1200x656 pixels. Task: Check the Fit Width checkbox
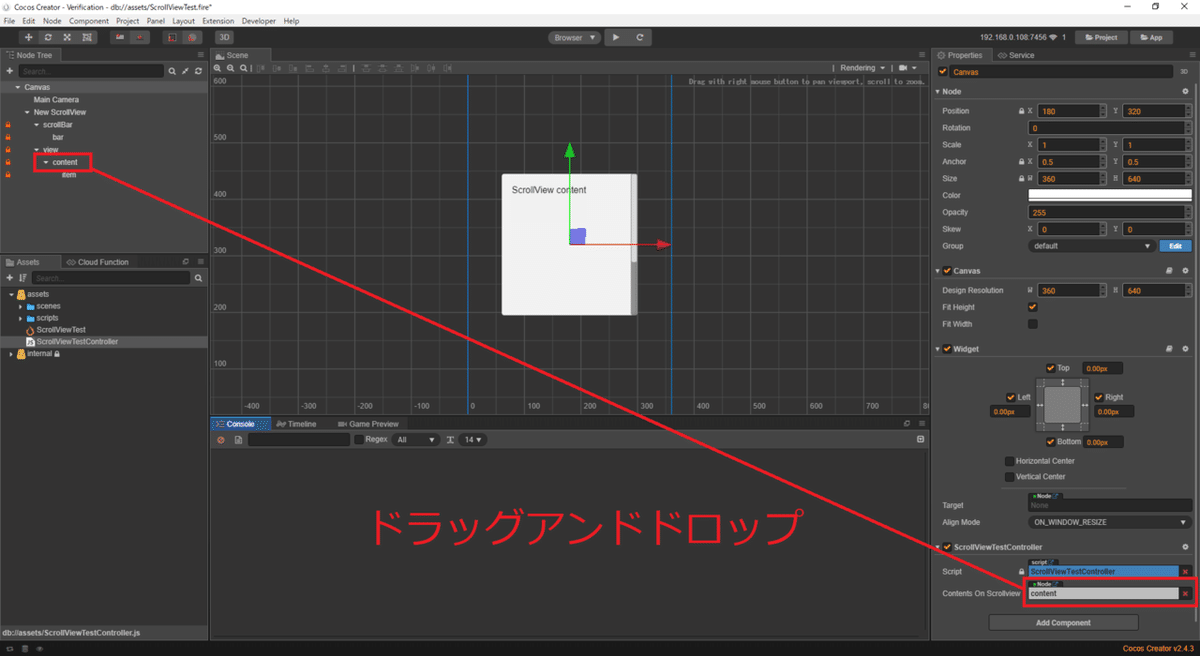coord(1033,324)
